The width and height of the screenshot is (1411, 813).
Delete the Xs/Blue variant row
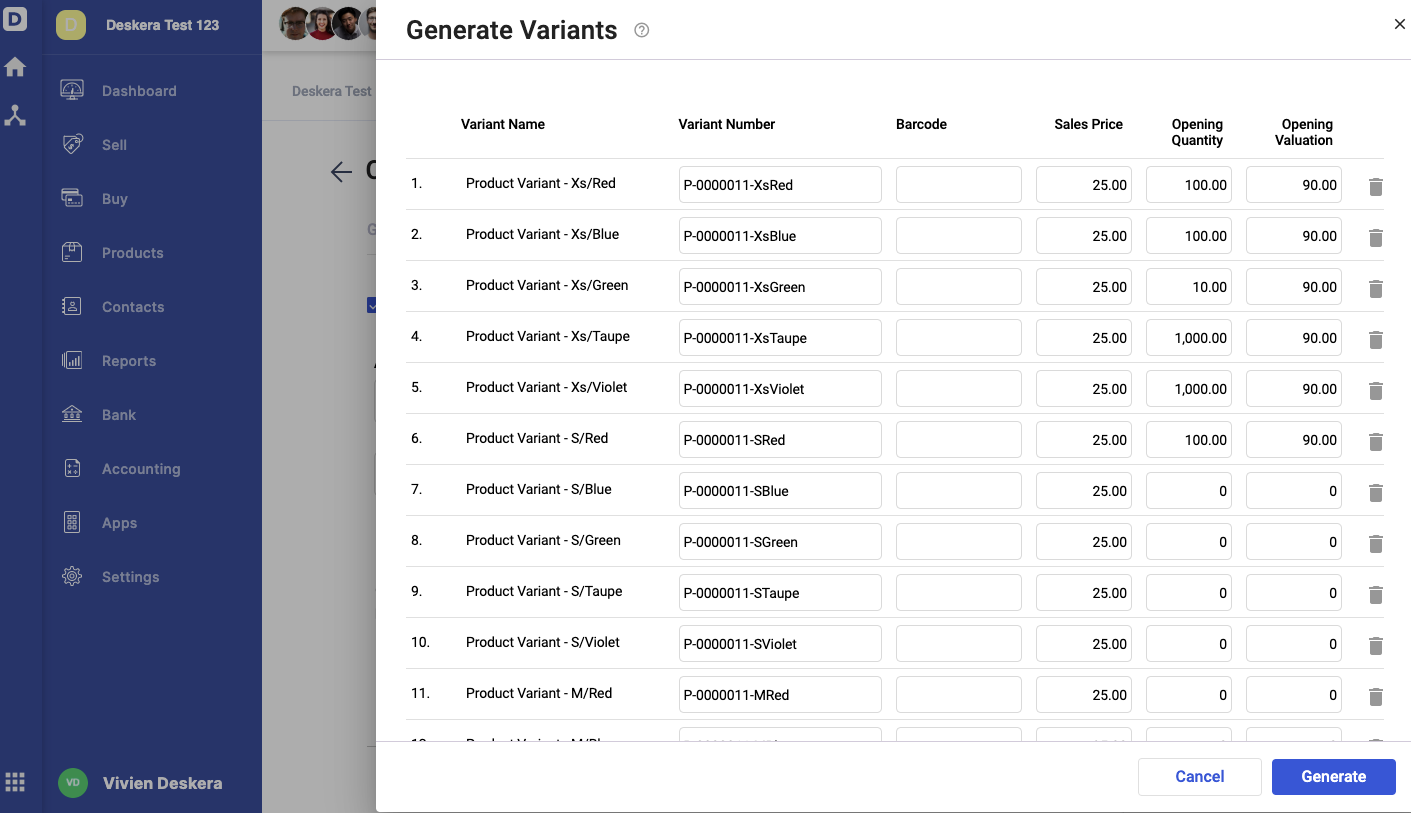point(1376,238)
